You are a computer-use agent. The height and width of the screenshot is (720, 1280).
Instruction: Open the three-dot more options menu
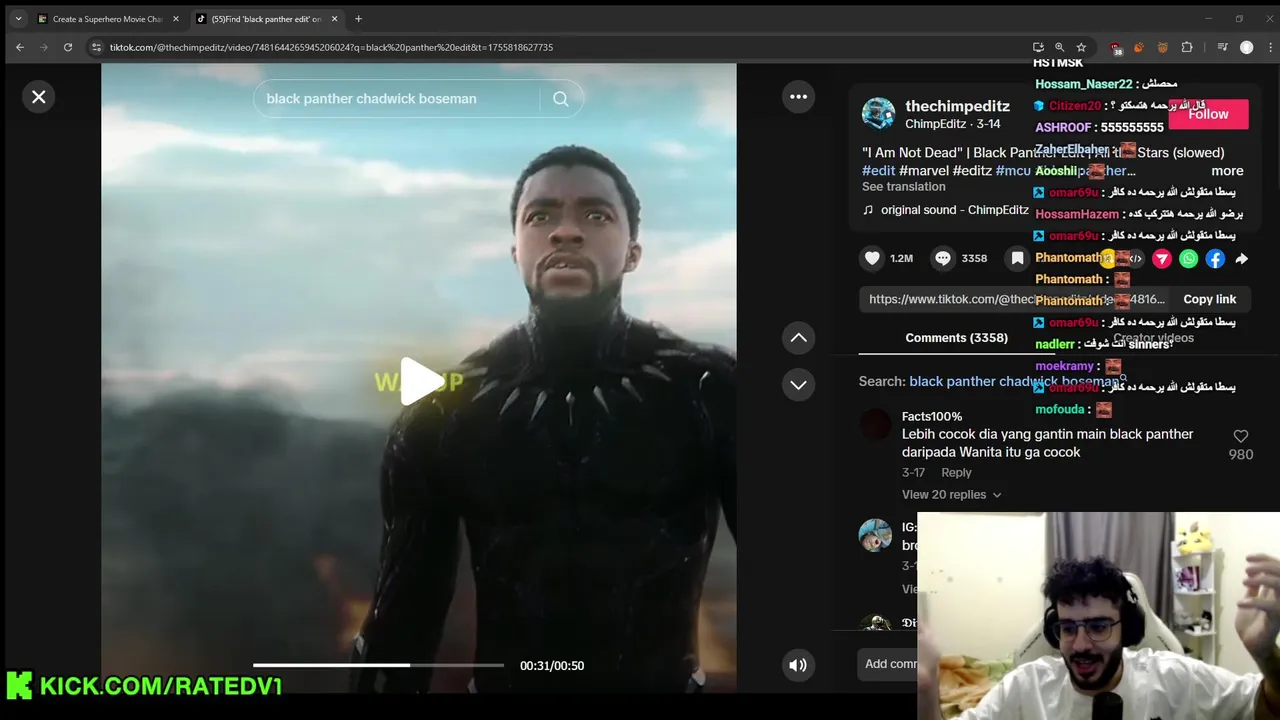798,97
